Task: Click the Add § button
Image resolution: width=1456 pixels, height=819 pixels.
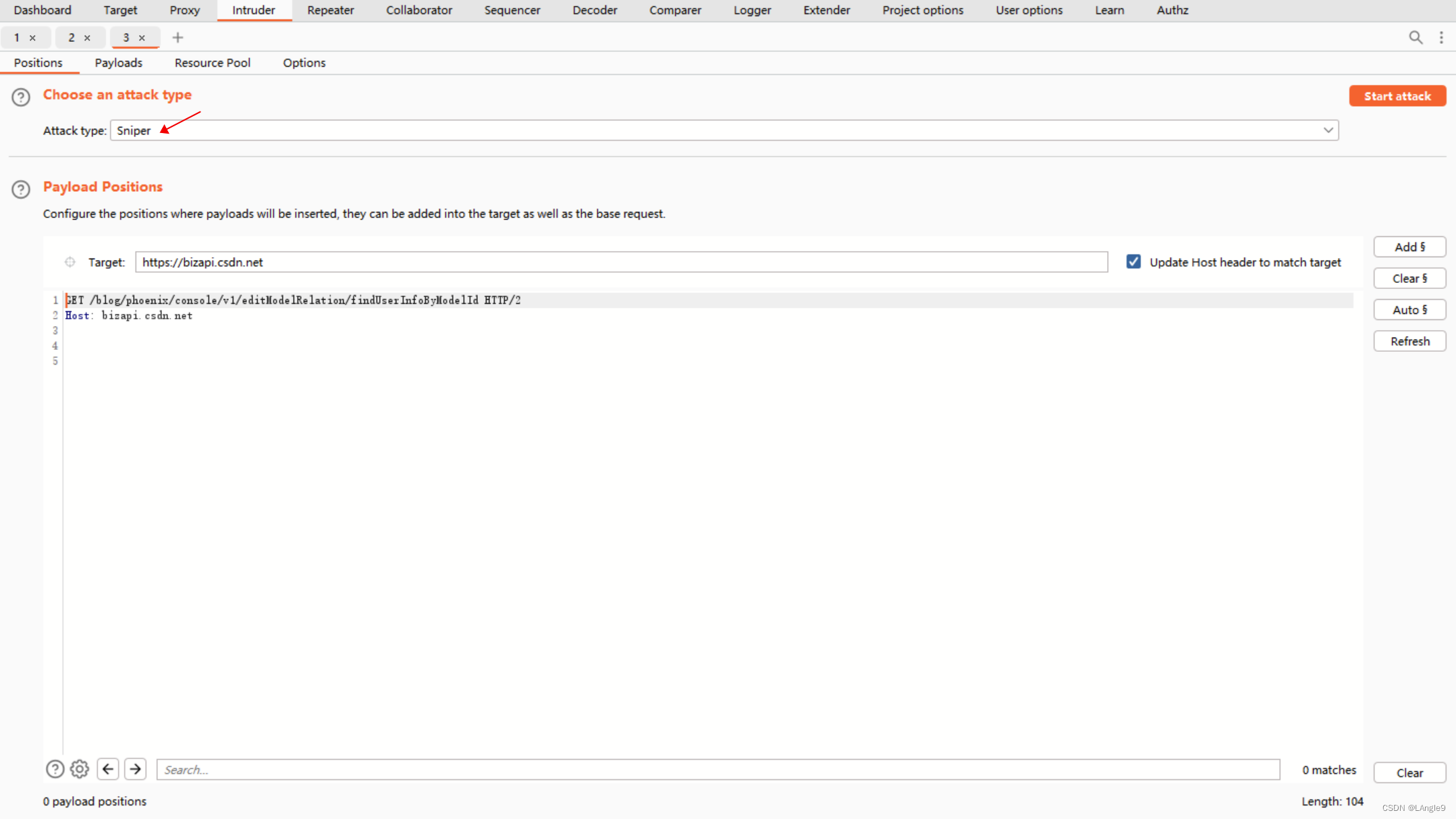Action: click(1409, 247)
